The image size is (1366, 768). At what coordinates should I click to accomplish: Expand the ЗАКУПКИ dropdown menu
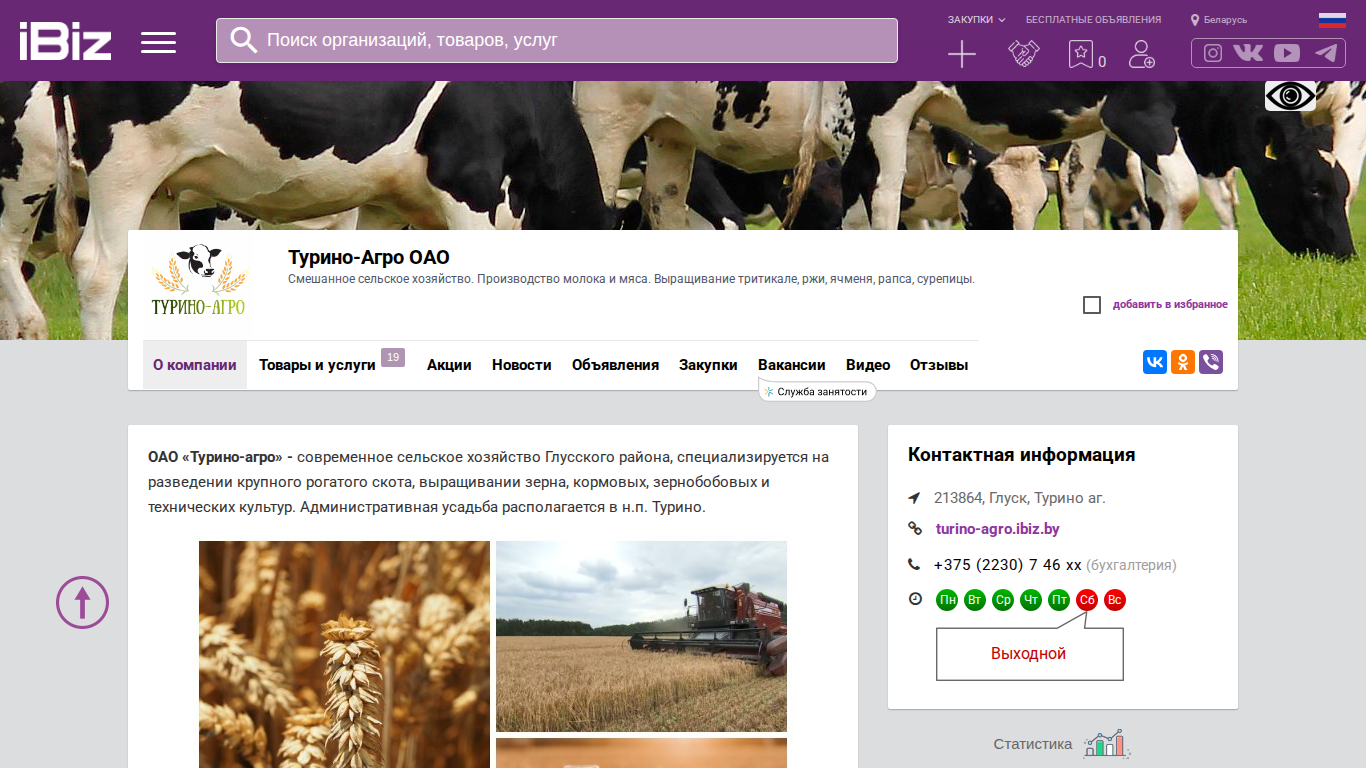coord(977,19)
